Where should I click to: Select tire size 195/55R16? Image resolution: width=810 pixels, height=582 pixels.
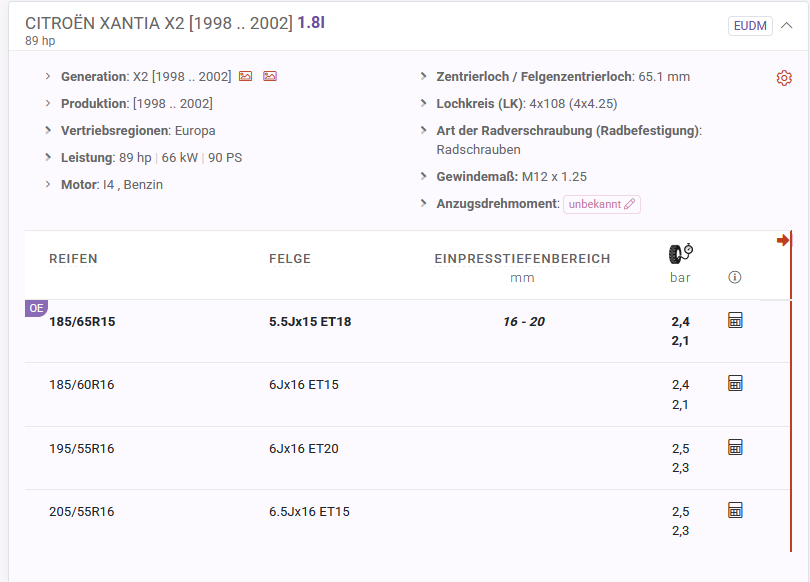pos(82,449)
